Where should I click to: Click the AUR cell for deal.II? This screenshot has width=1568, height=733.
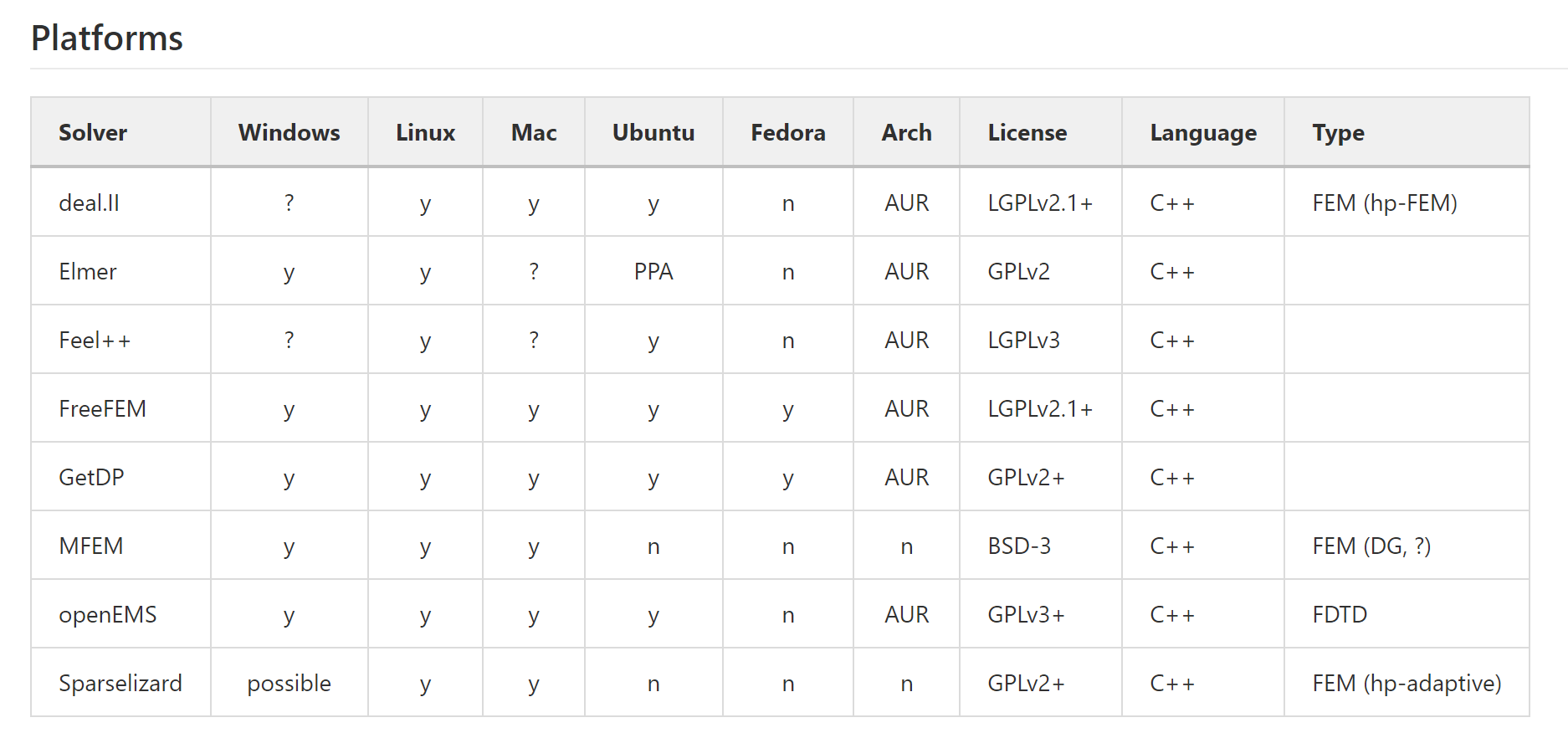click(907, 203)
